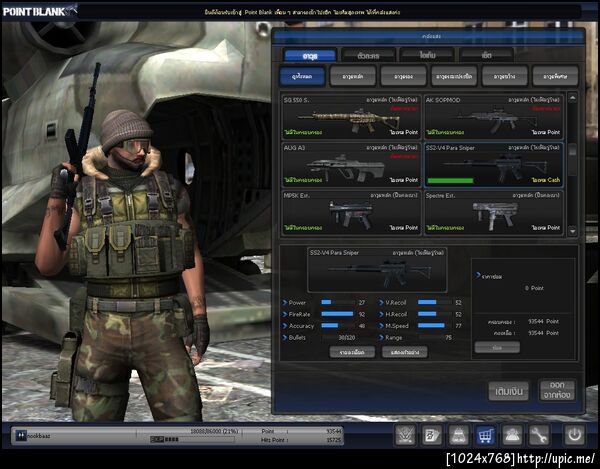Click the H.Recoil stat bar
This screenshot has width=600, height=469.
[434, 314]
